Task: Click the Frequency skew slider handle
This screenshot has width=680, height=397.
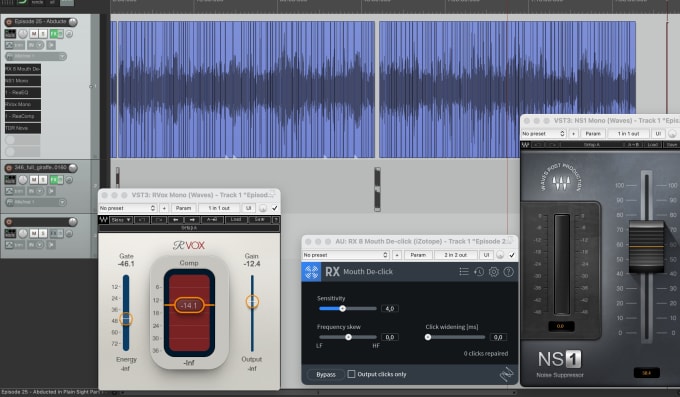Action: [348, 337]
